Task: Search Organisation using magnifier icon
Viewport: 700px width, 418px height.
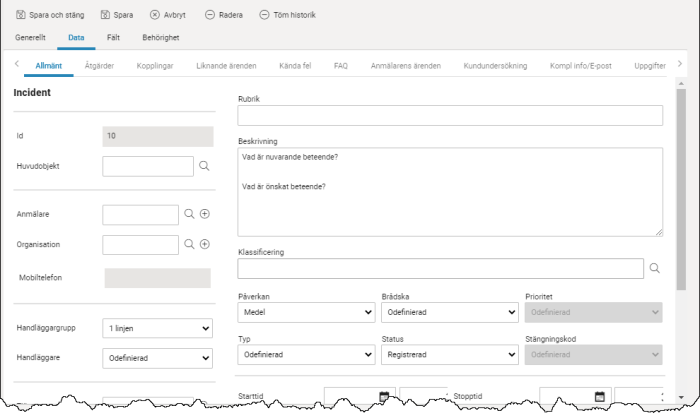Action: 188,244
